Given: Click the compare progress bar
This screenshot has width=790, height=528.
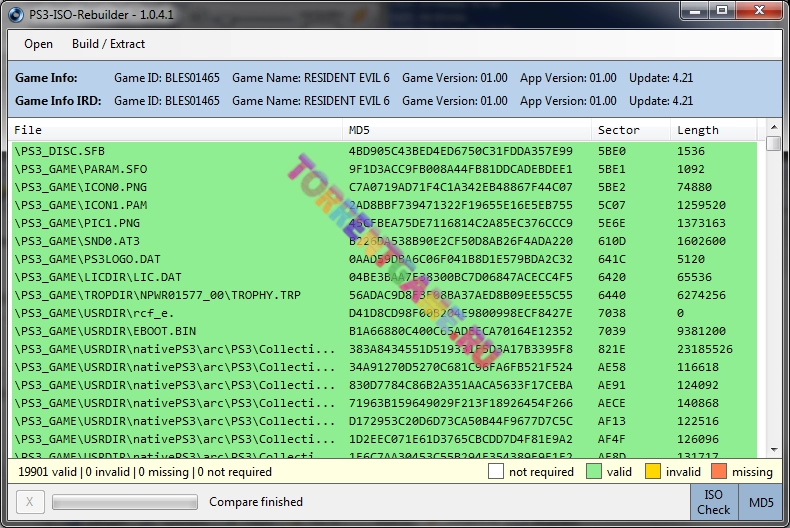Looking at the screenshot, I should [125, 502].
